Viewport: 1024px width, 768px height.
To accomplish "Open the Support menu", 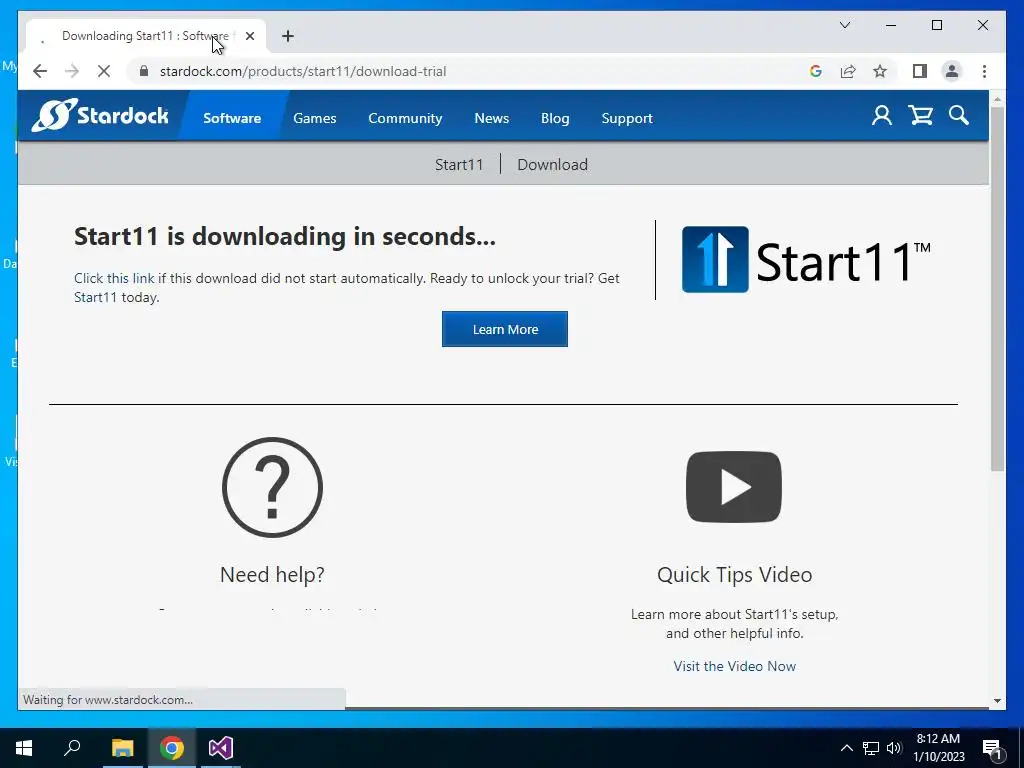I will click(627, 118).
